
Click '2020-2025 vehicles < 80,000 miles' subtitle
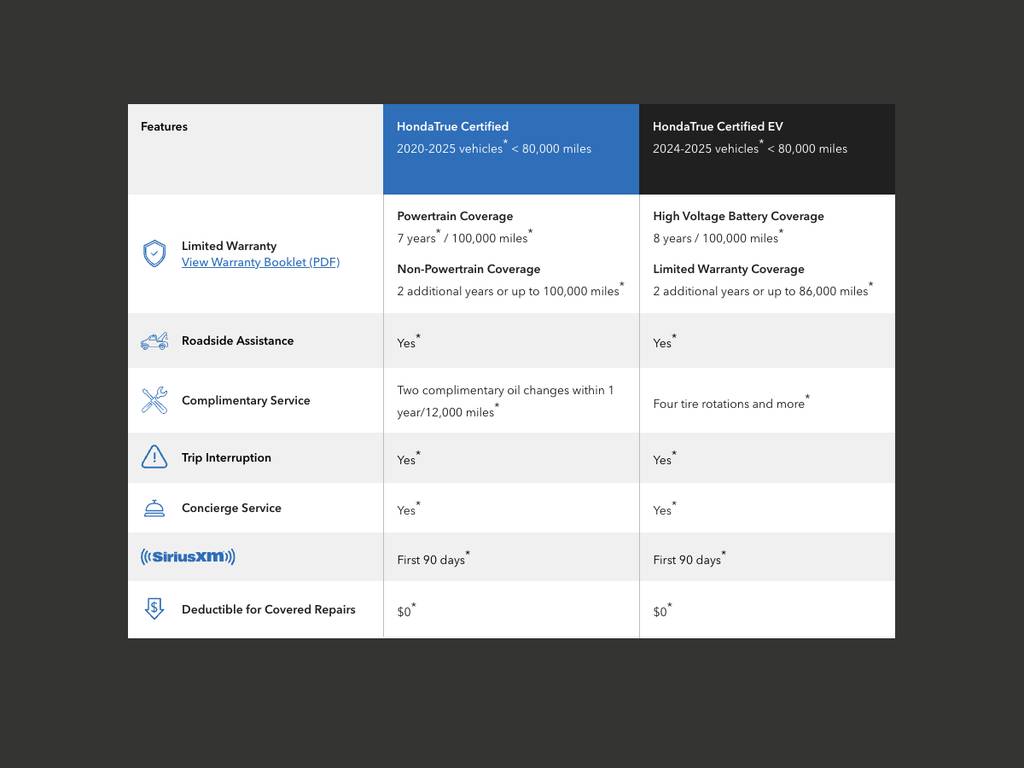pos(494,148)
